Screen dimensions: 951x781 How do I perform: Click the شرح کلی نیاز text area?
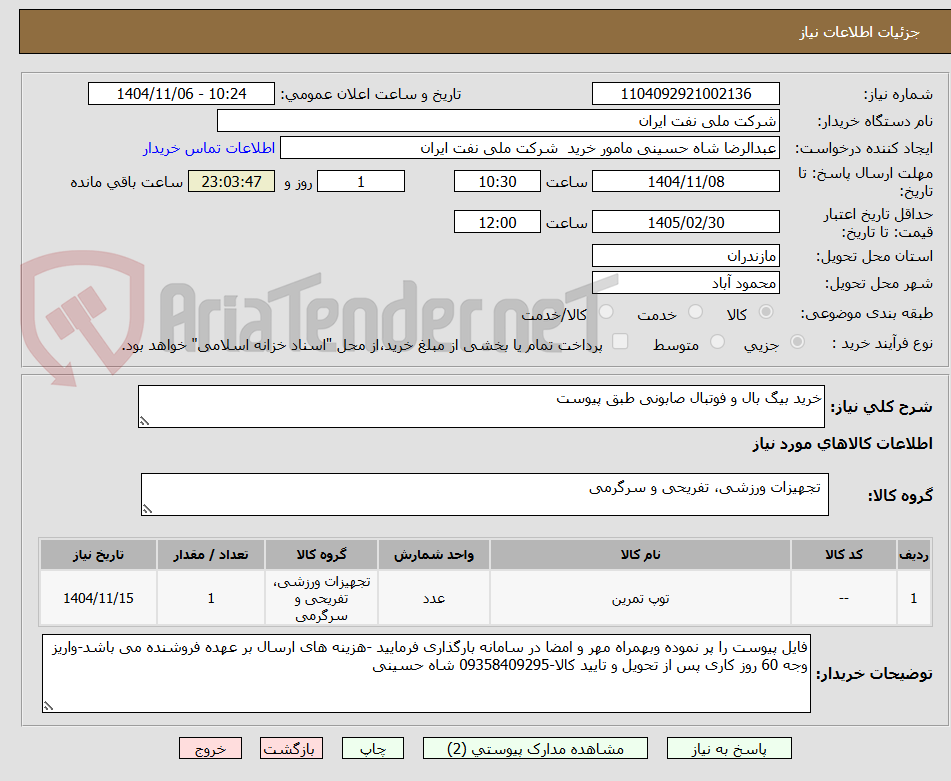coord(481,406)
